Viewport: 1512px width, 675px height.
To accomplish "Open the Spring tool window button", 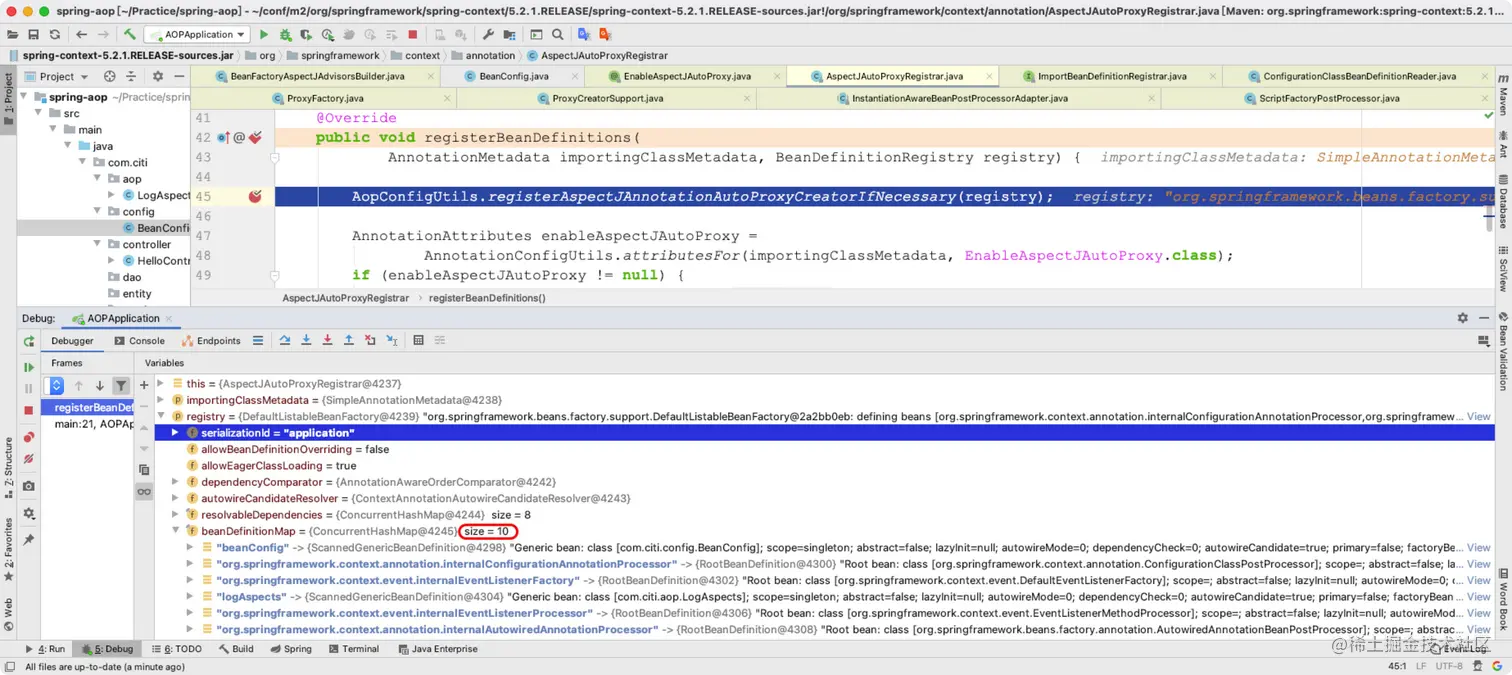I will (290, 649).
